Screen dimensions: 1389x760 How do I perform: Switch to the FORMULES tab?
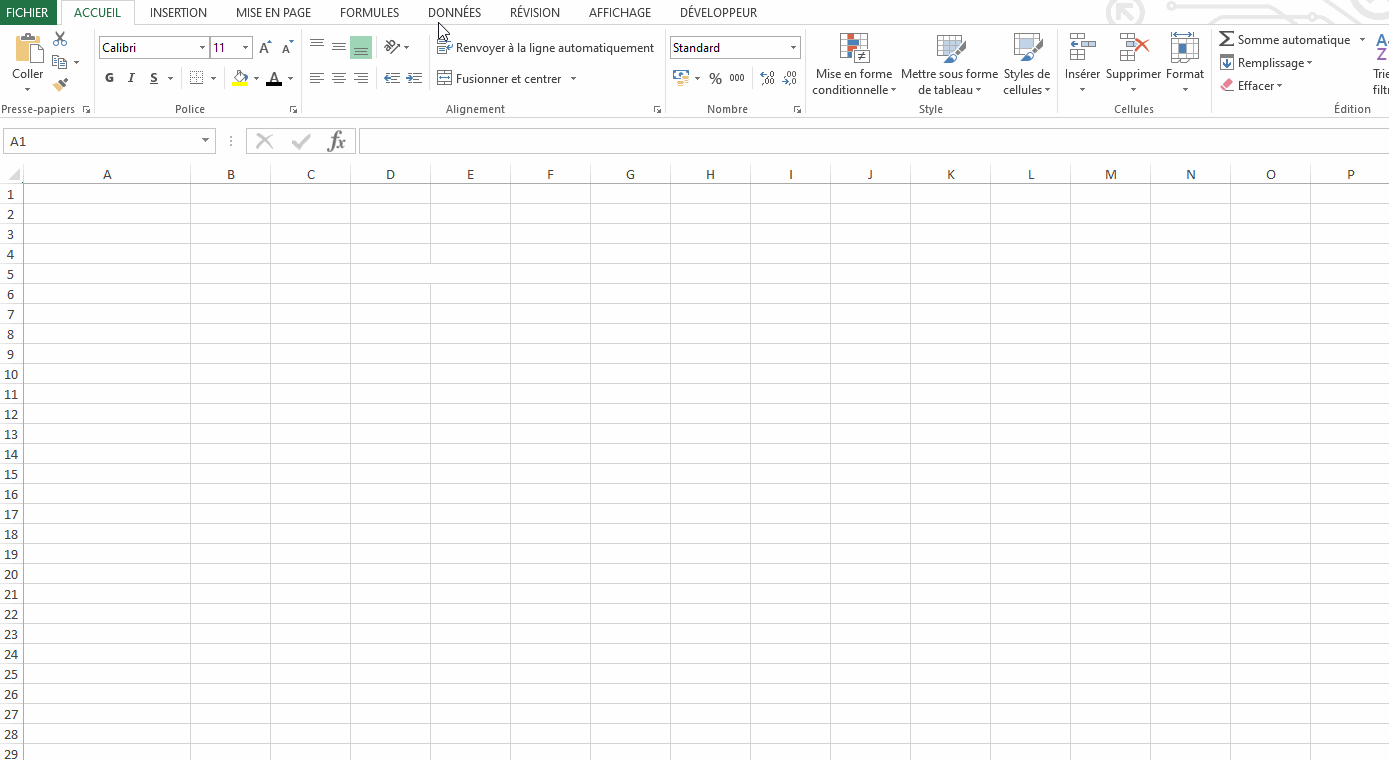point(369,13)
